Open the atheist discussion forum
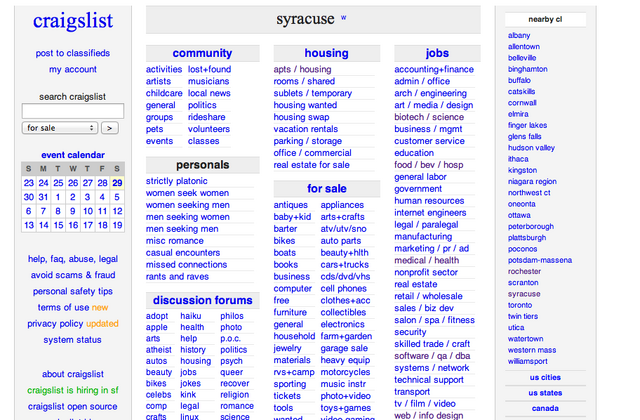 click(159, 350)
